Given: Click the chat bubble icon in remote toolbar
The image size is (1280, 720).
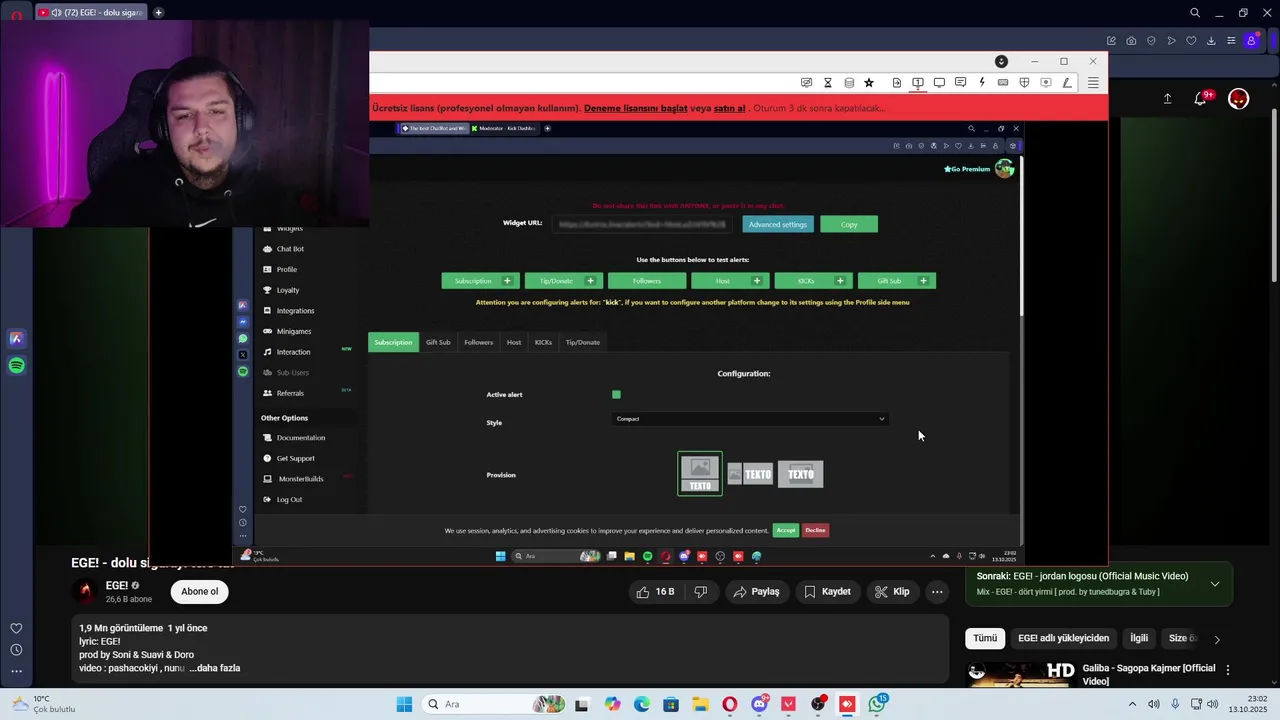Looking at the screenshot, I should click(960, 83).
